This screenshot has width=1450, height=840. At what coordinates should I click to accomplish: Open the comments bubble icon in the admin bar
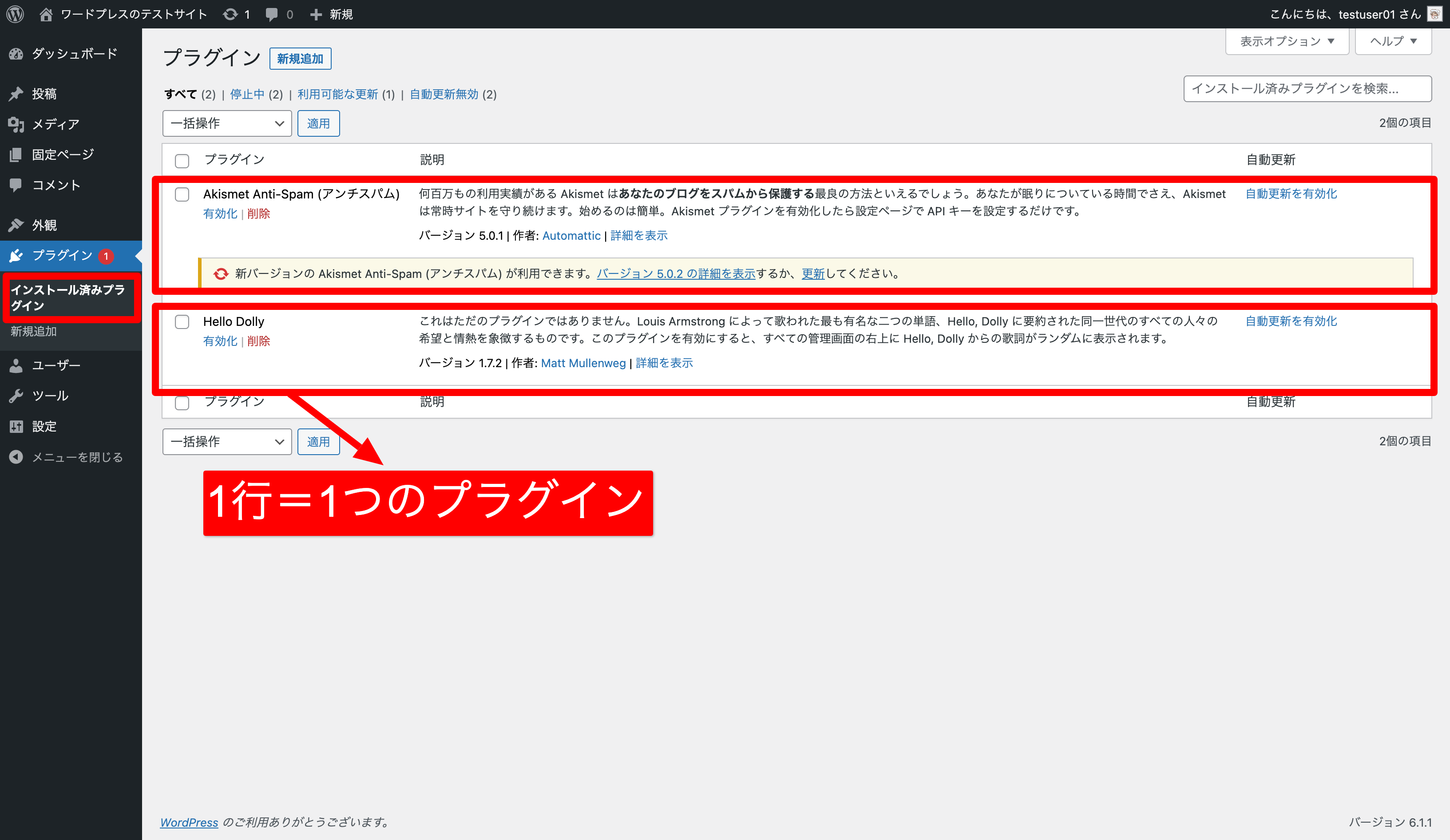(272, 14)
